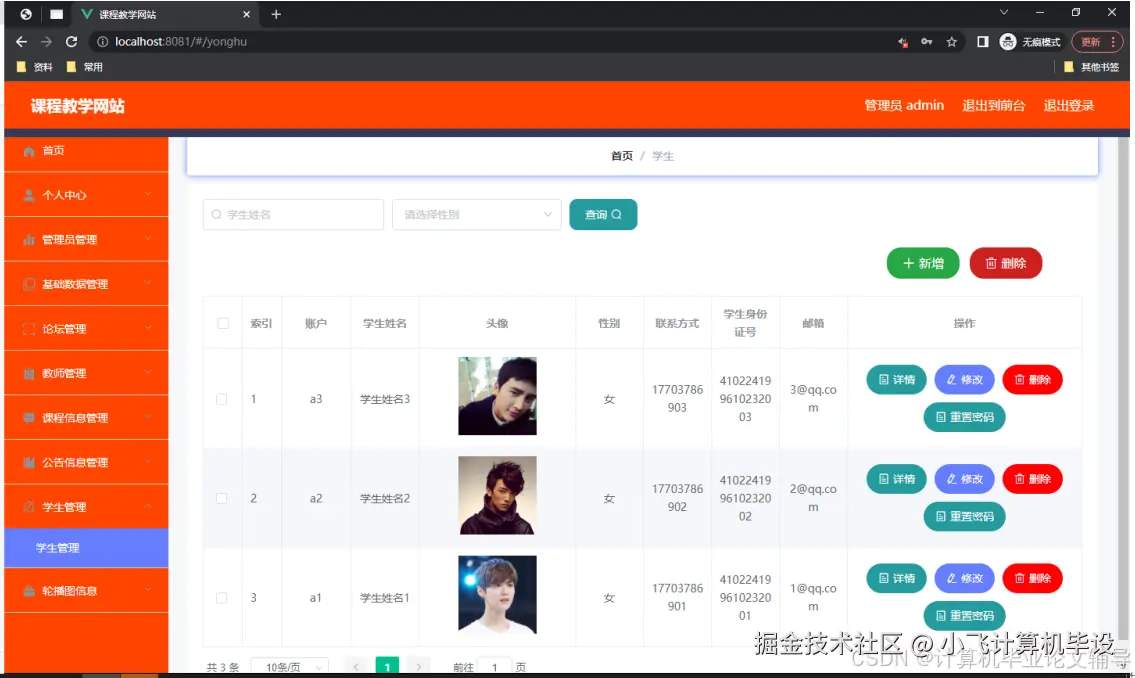Open a new browser tab with plus icon
The height and width of the screenshot is (678, 1135).
(x=276, y=14)
